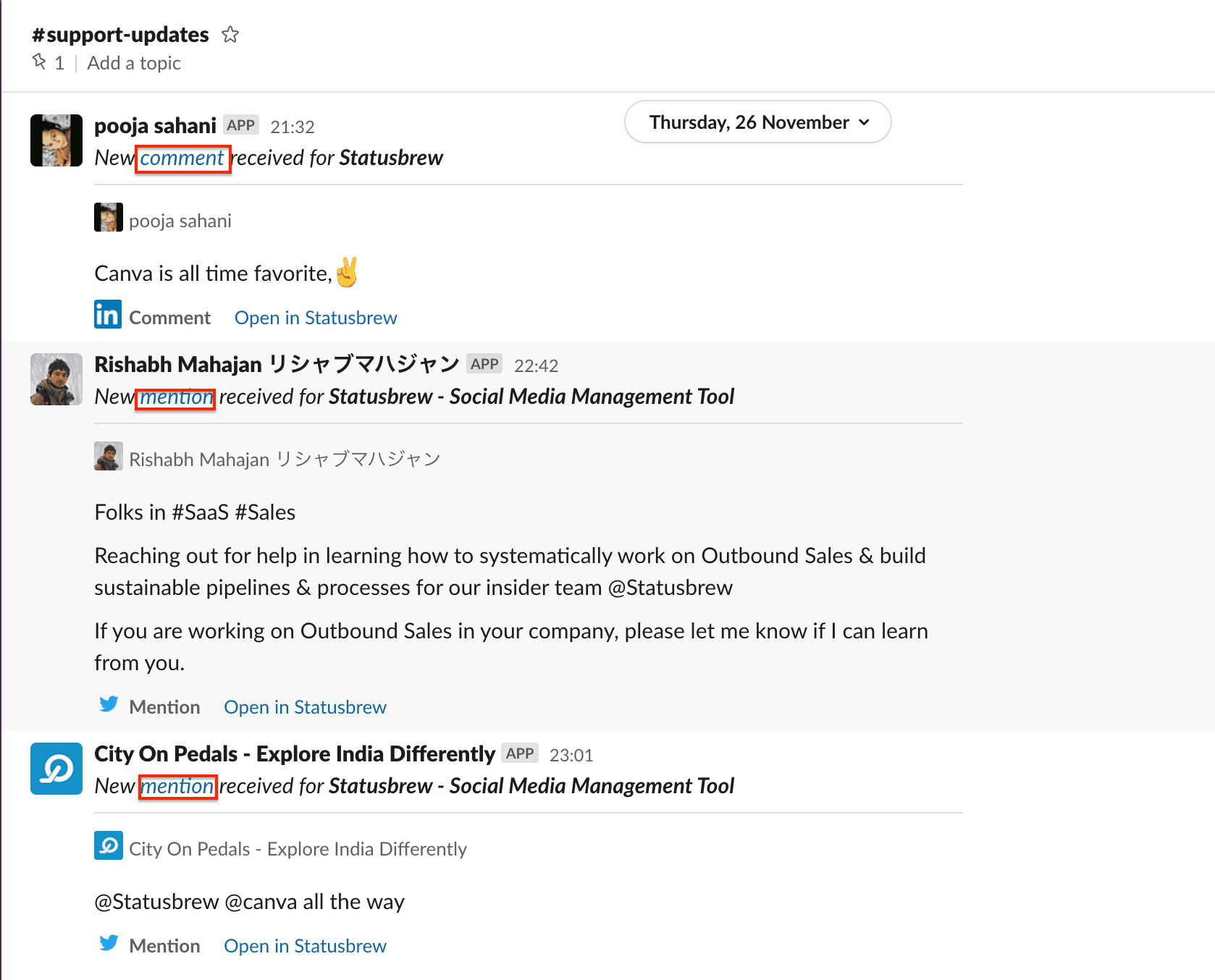
Task: Open the blue comment link
Action: (182, 158)
